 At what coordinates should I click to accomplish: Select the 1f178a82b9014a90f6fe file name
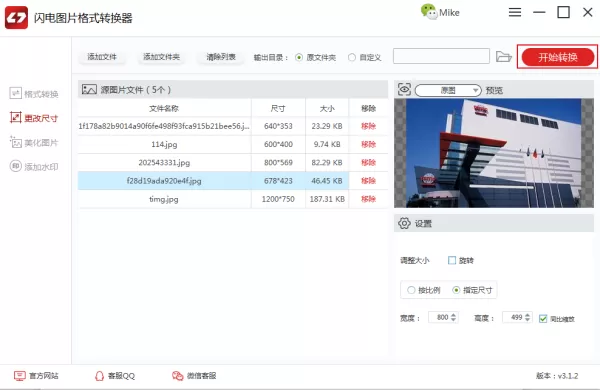tap(164, 126)
